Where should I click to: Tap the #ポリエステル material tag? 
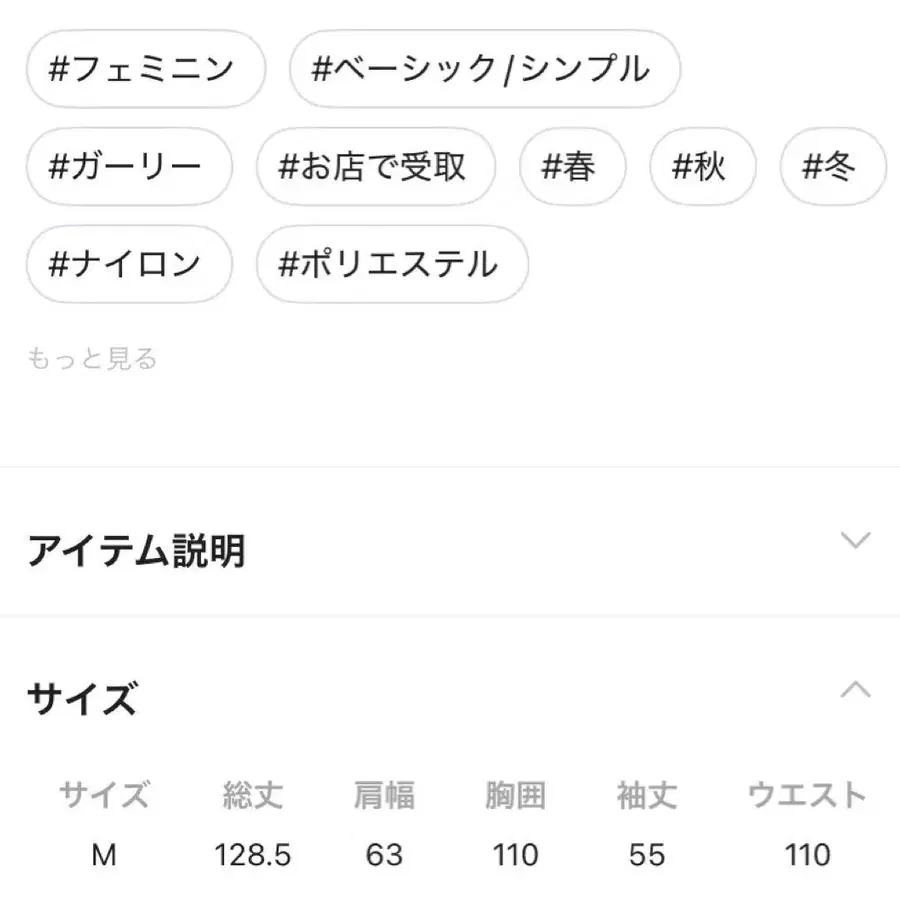point(392,264)
